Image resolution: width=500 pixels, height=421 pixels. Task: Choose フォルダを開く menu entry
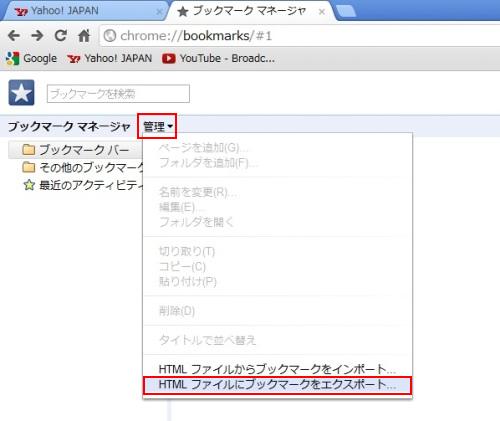(278, 222)
